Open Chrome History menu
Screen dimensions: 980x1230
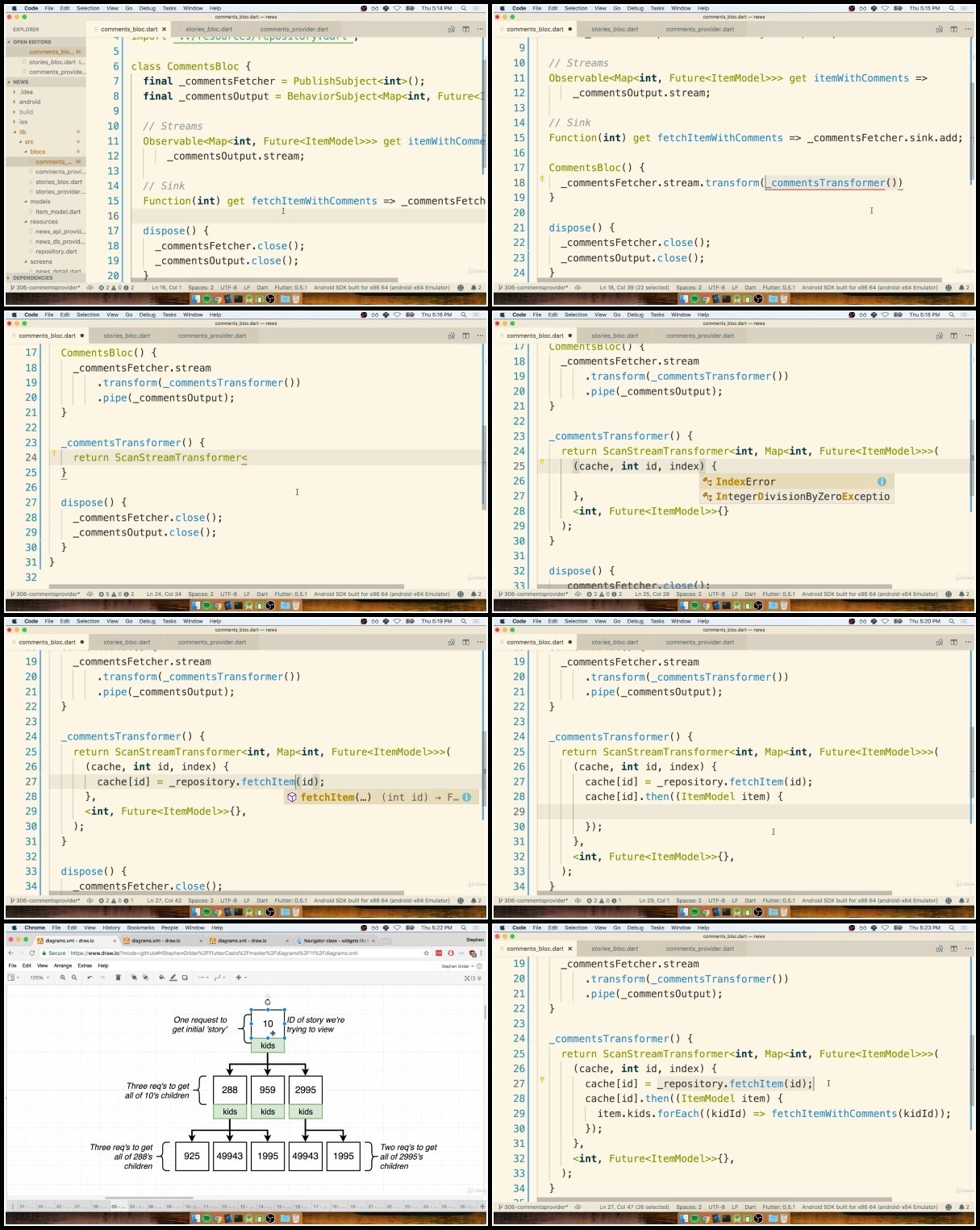[111, 928]
